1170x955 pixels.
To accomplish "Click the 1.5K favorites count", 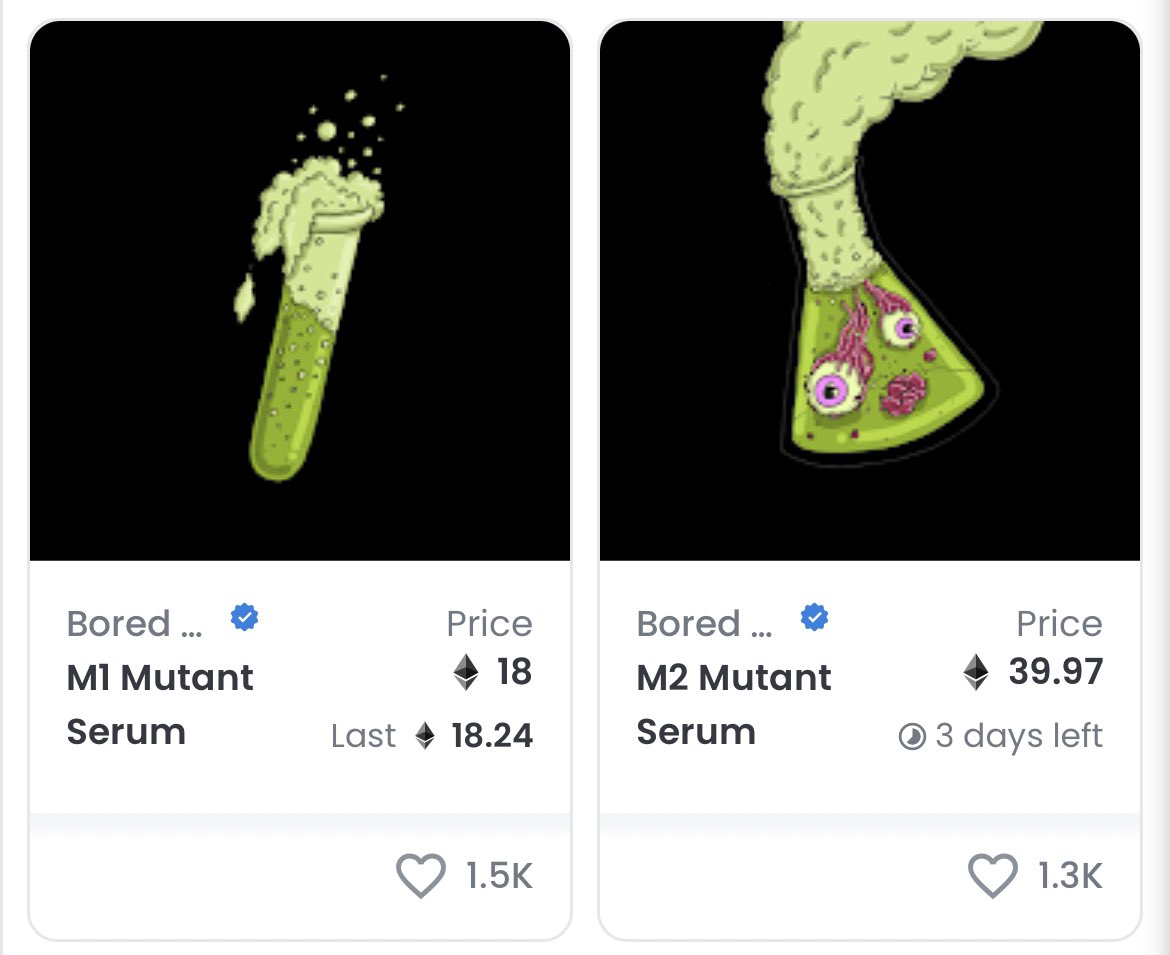I will click(x=499, y=876).
